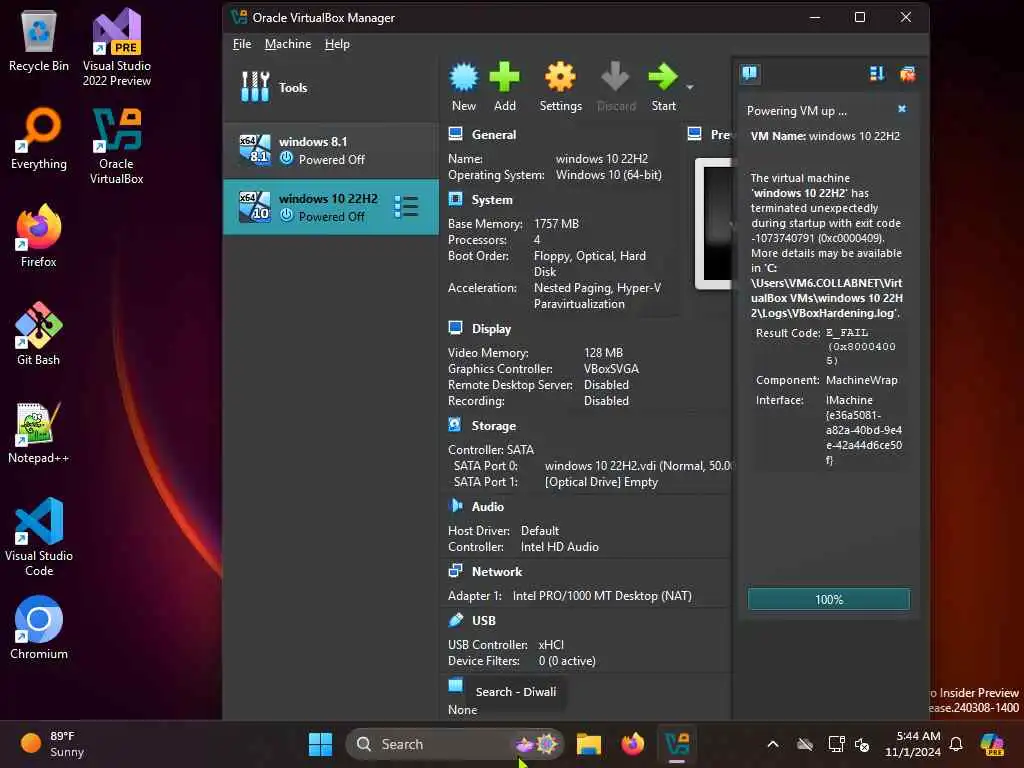Open the list menu icon on windows 10 22H2 row
Image resolution: width=1024 pixels, height=768 pixels.
click(x=406, y=207)
